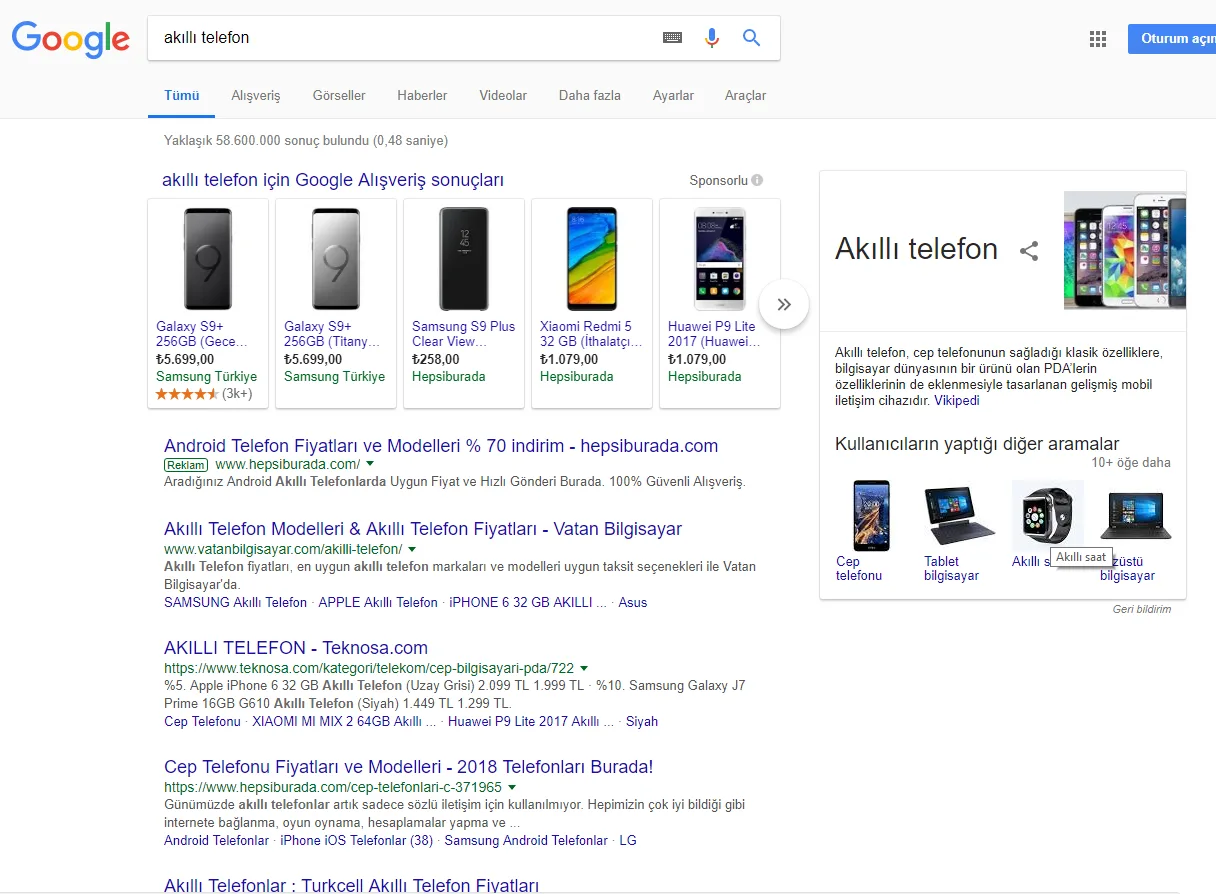
Task: Open the Haberler tab
Action: (x=422, y=96)
